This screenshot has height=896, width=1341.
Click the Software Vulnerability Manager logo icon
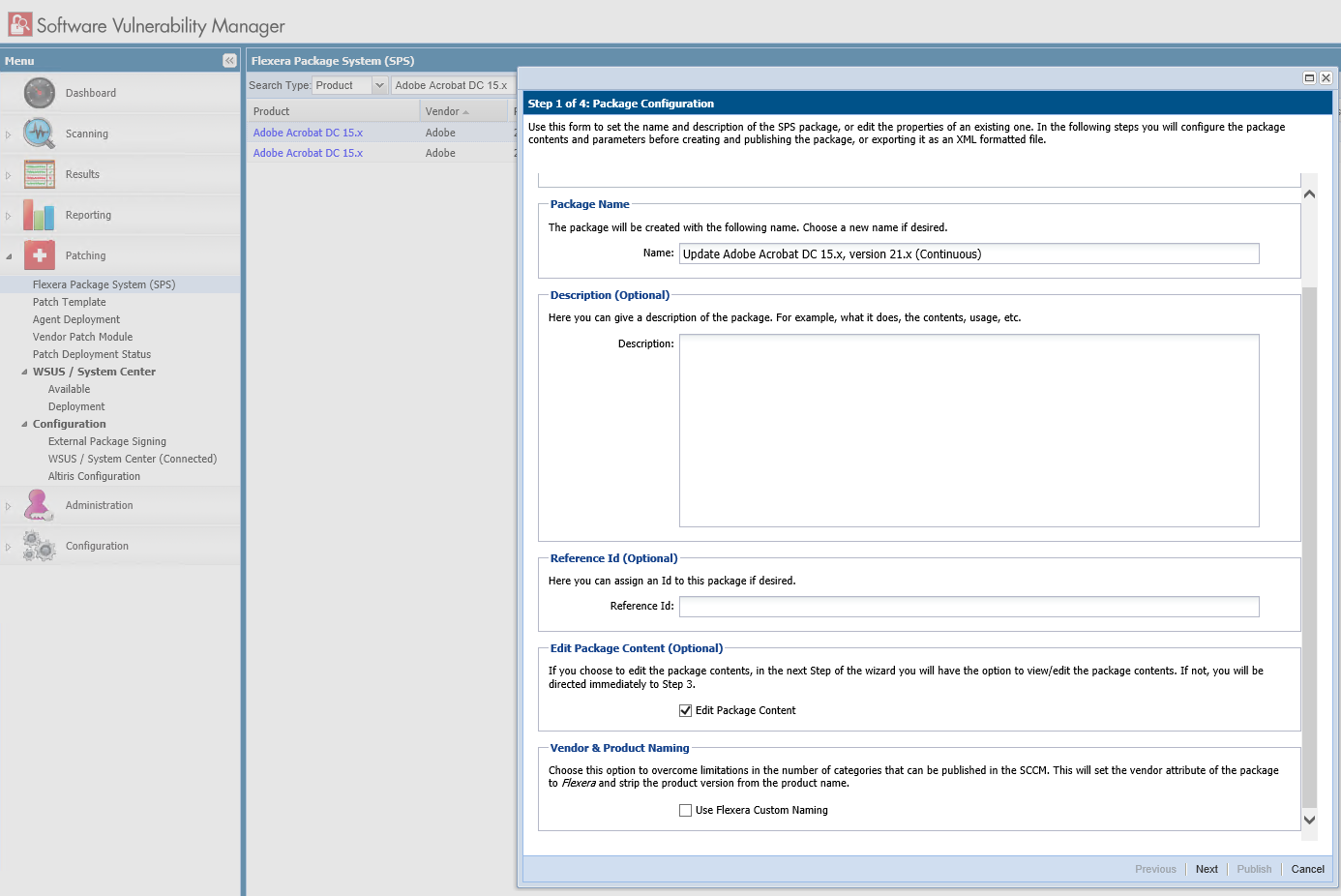coord(20,24)
